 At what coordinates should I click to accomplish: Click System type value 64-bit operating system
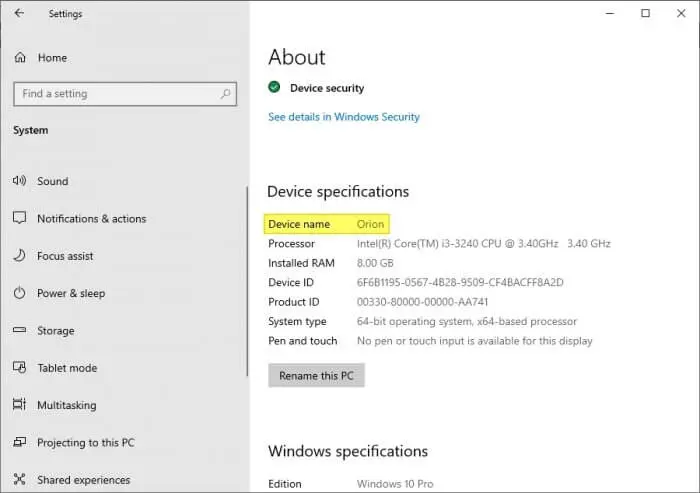[x=467, y=322]
